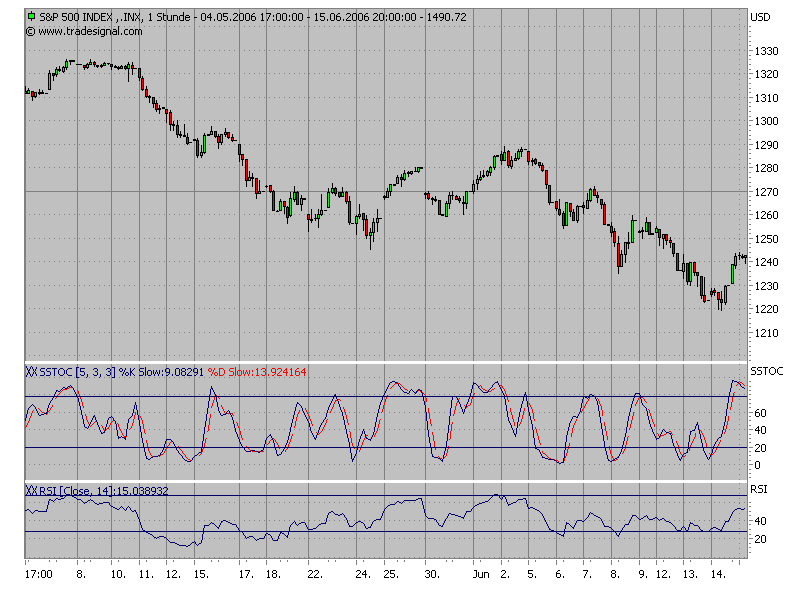Click the 1280 price axis label
This screenshot has width=806, height=591.
[x=766, y=168]
